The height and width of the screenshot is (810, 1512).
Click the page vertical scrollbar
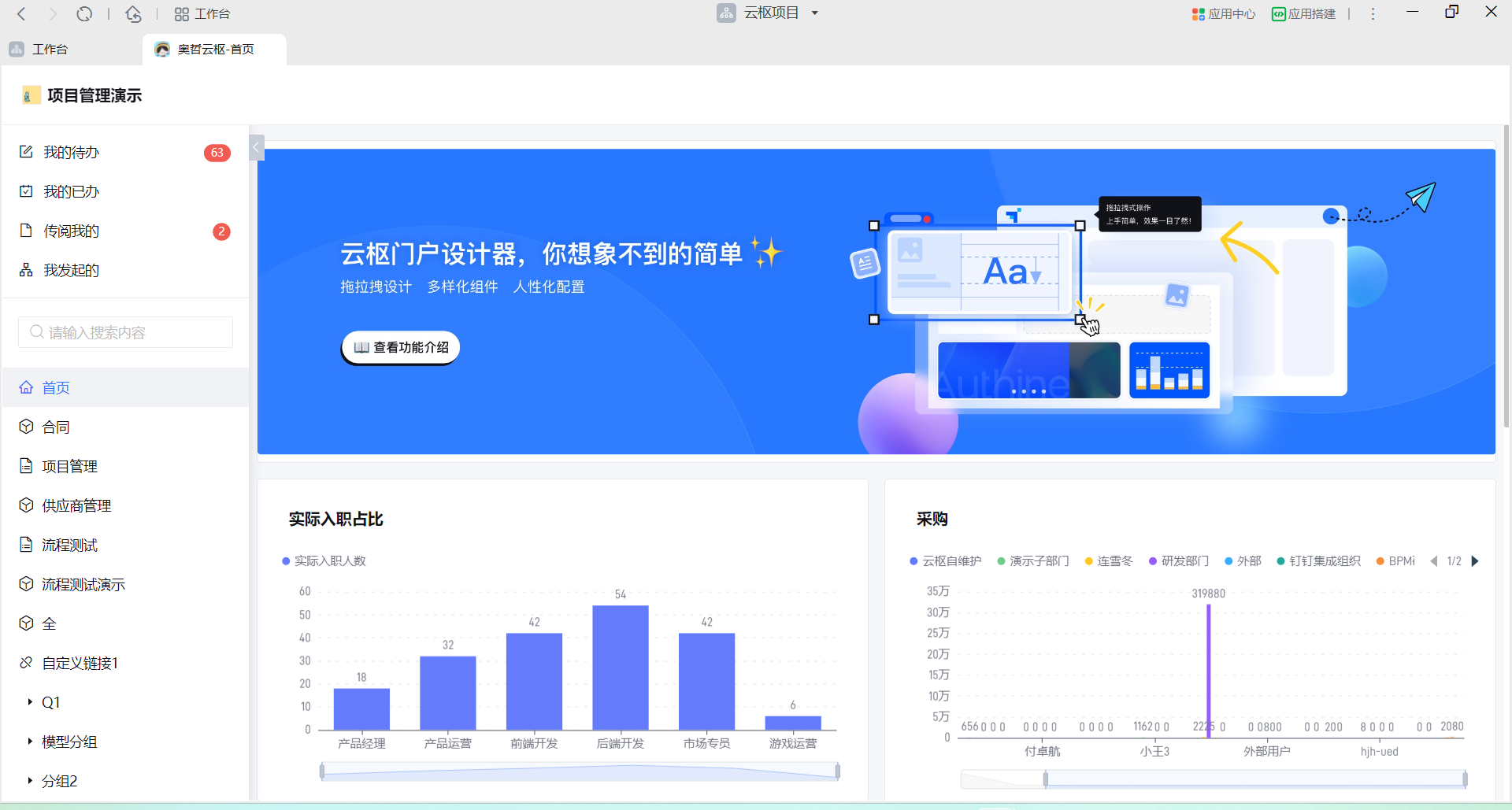click(x=1506, y=276)
